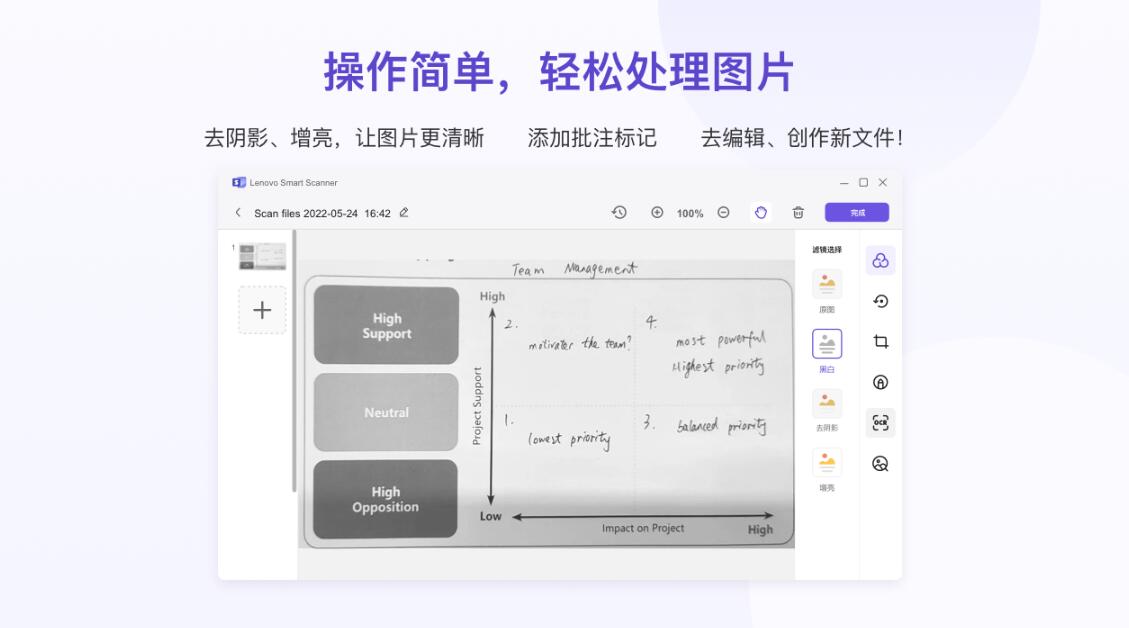Delete the scan with trash icon
The width and height of the screenshot is (1129, 628).
[x=798, y=212]
